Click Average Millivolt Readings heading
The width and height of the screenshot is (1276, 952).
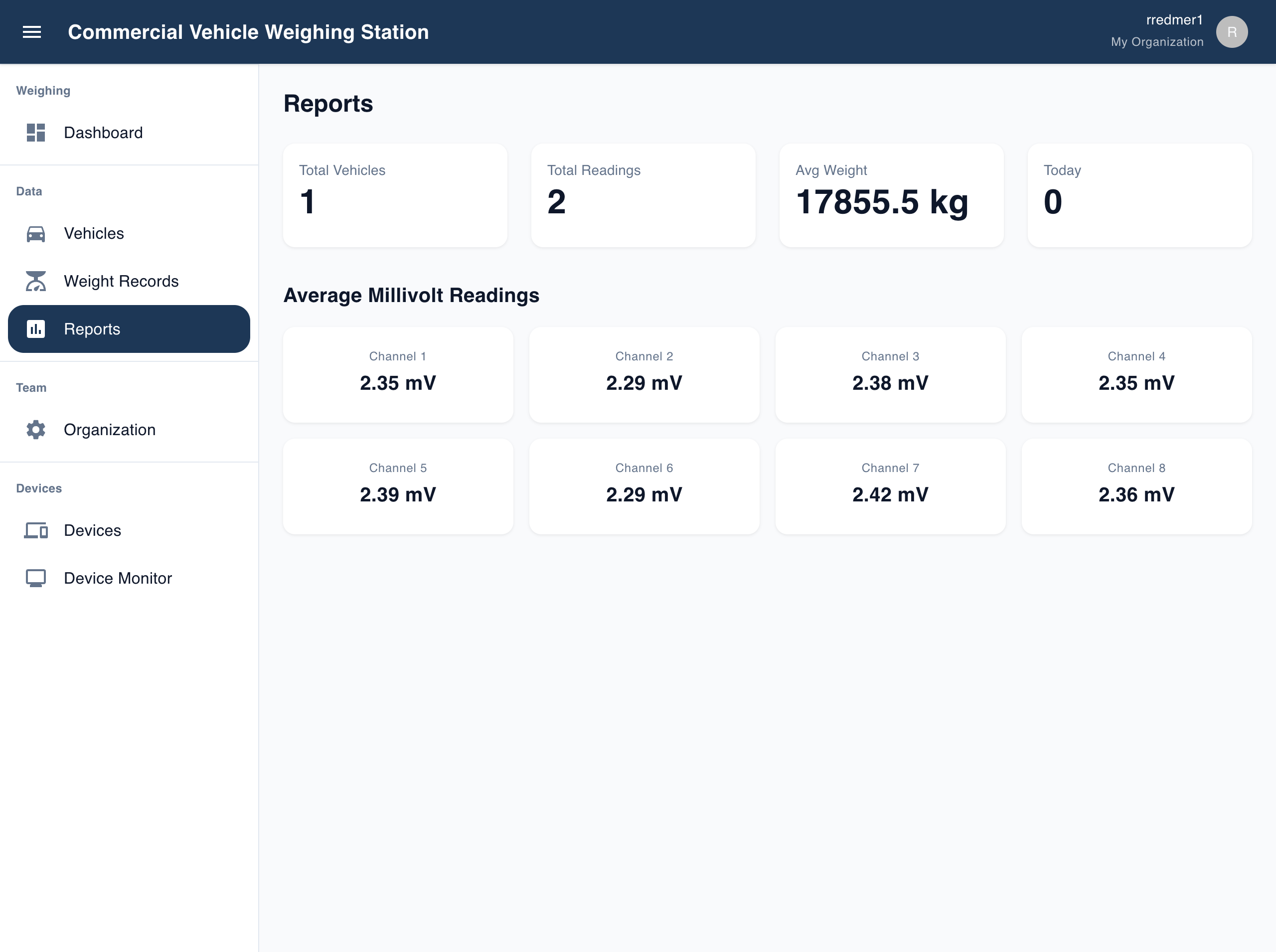click(412, 295)
